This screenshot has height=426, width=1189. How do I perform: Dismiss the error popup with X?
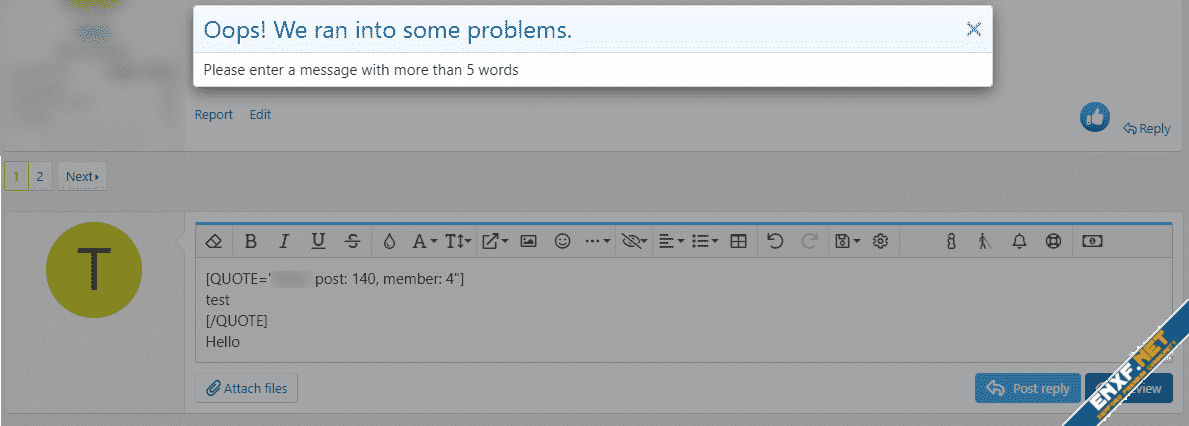[973, 29]
